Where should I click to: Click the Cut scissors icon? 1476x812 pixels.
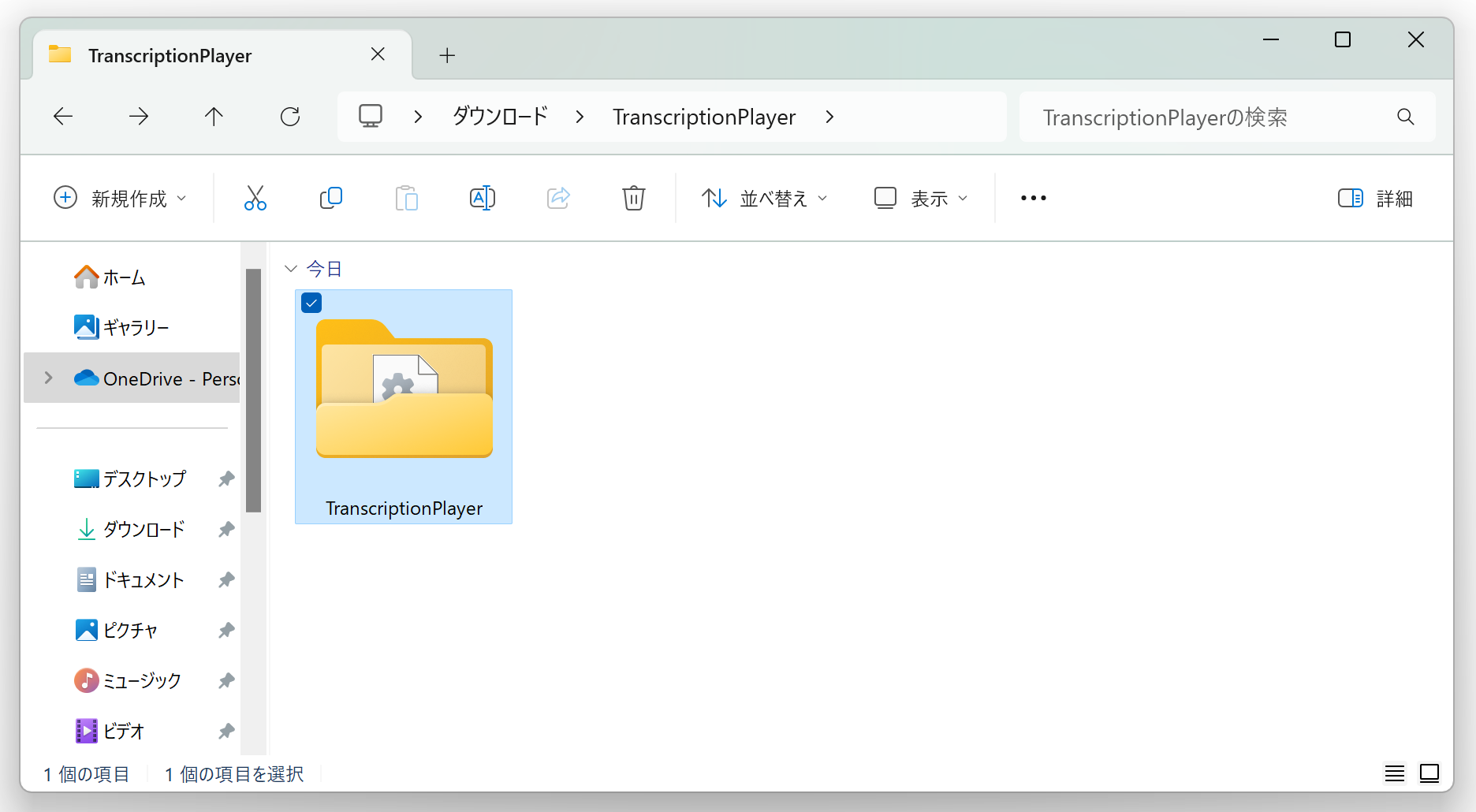(x=255, y=198)
